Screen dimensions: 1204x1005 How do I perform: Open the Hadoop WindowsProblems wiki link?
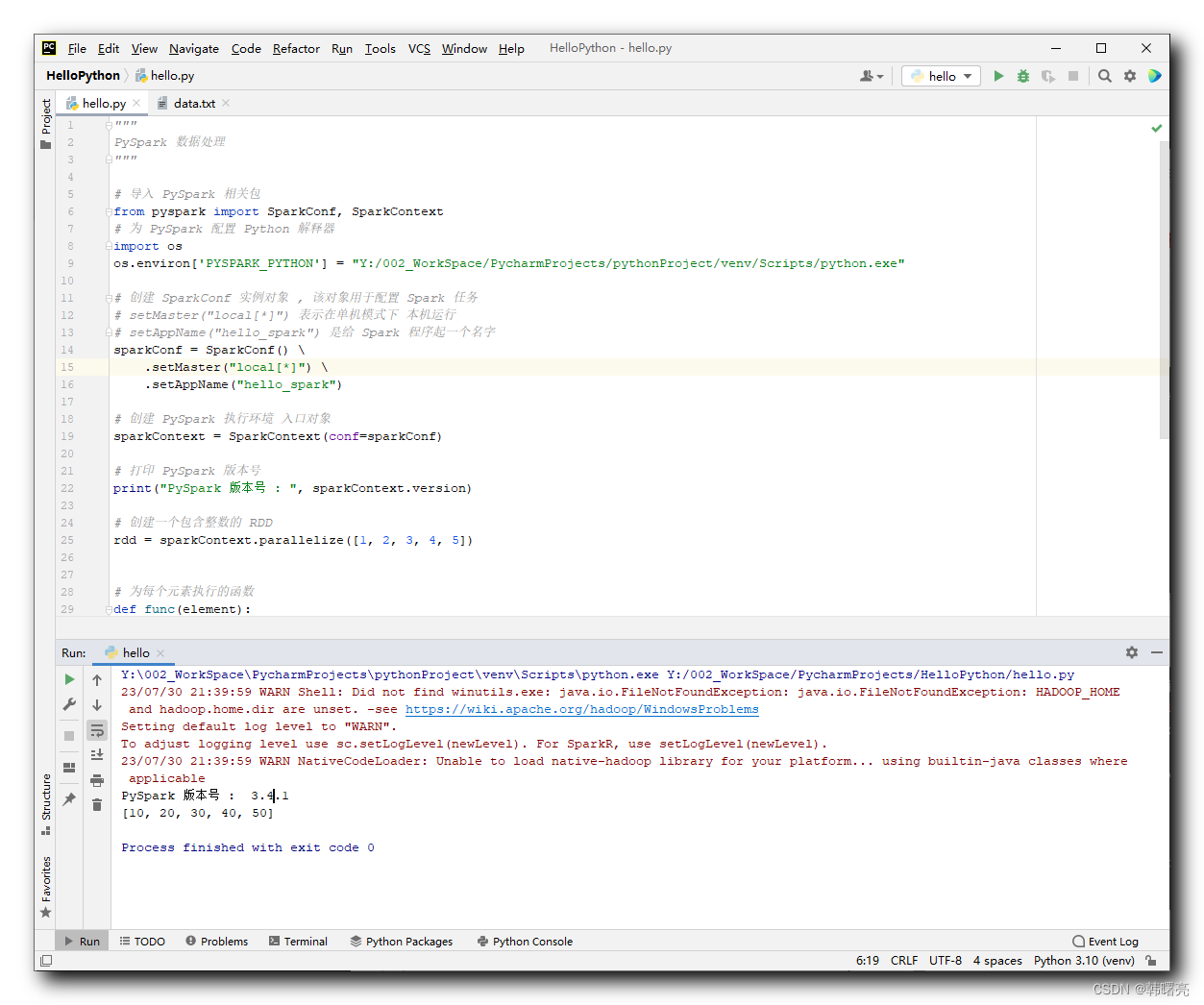581,709
